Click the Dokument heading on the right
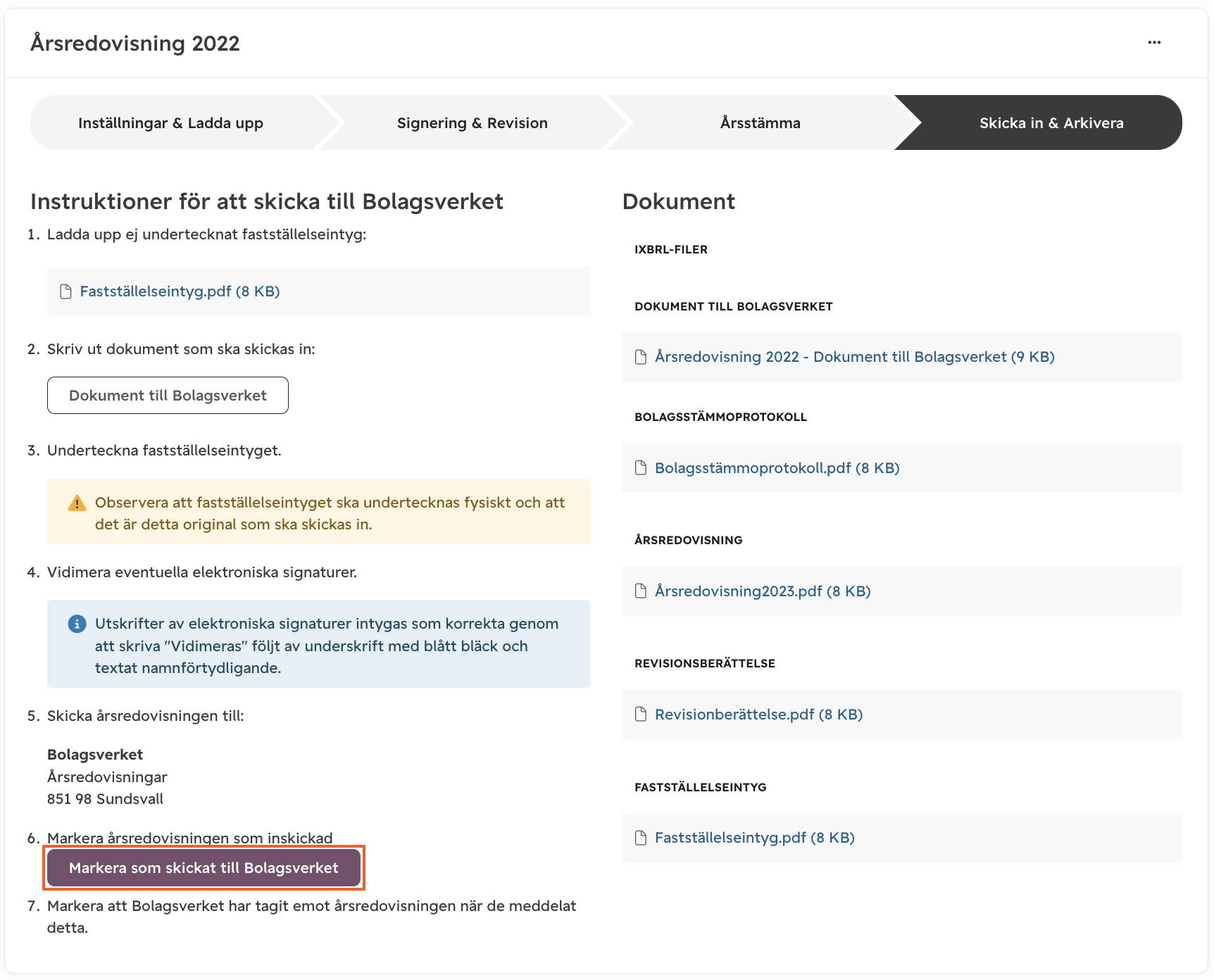This screenshot has height=980, width=1214. click(678, 201)
